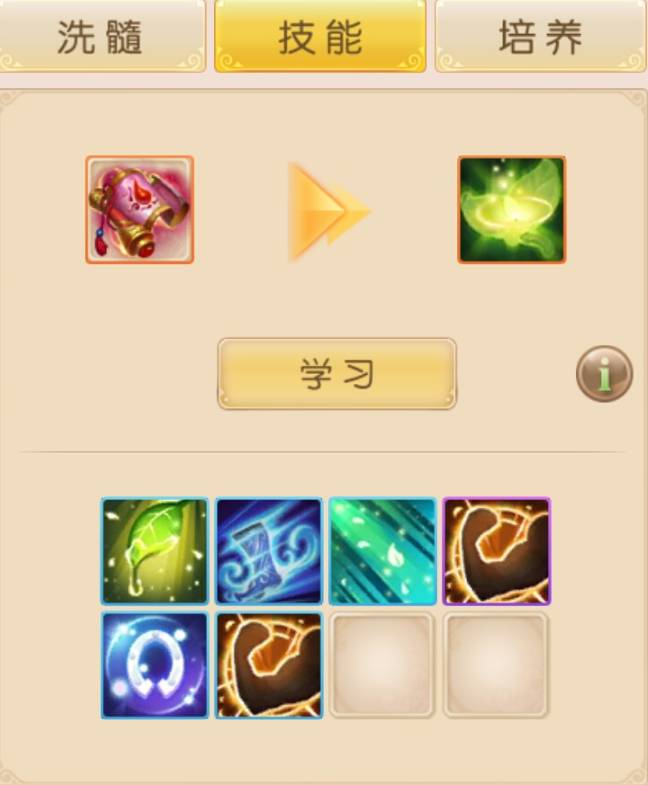Open the round info "i" button
Viewport: 648px width, 785px height.
(x=604, y=374)
